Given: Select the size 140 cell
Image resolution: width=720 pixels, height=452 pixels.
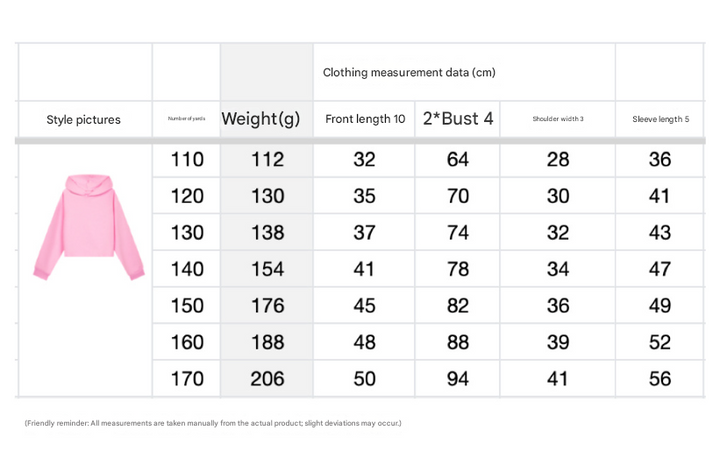Looking at the screenshot, I should tap(187, 269).
